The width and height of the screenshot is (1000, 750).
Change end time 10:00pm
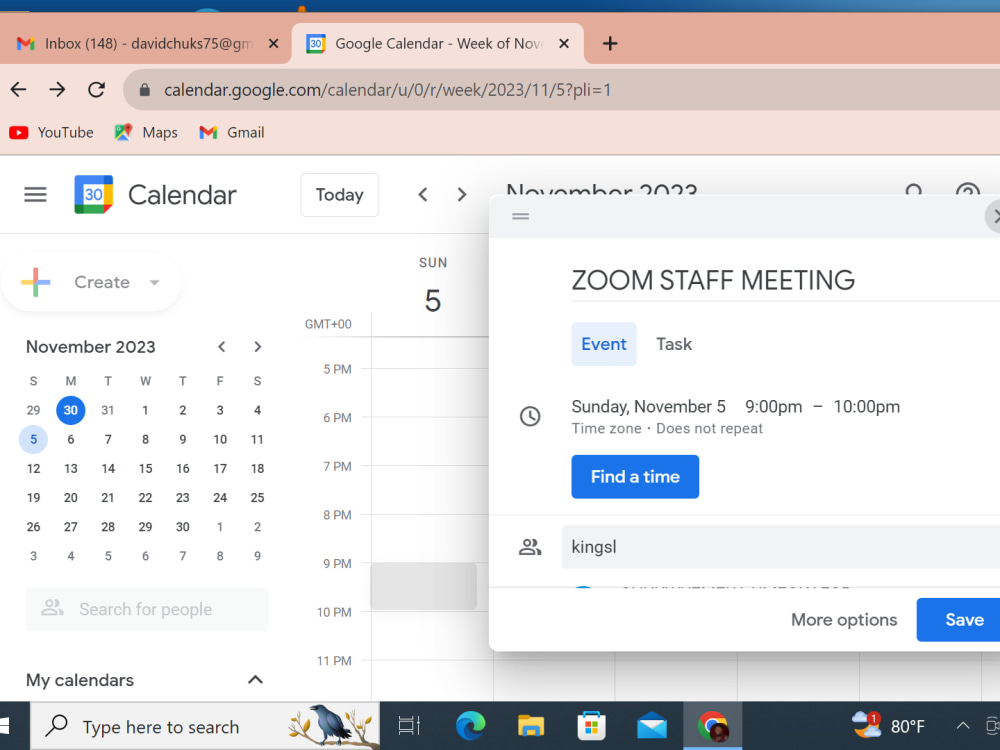(866, 406)
